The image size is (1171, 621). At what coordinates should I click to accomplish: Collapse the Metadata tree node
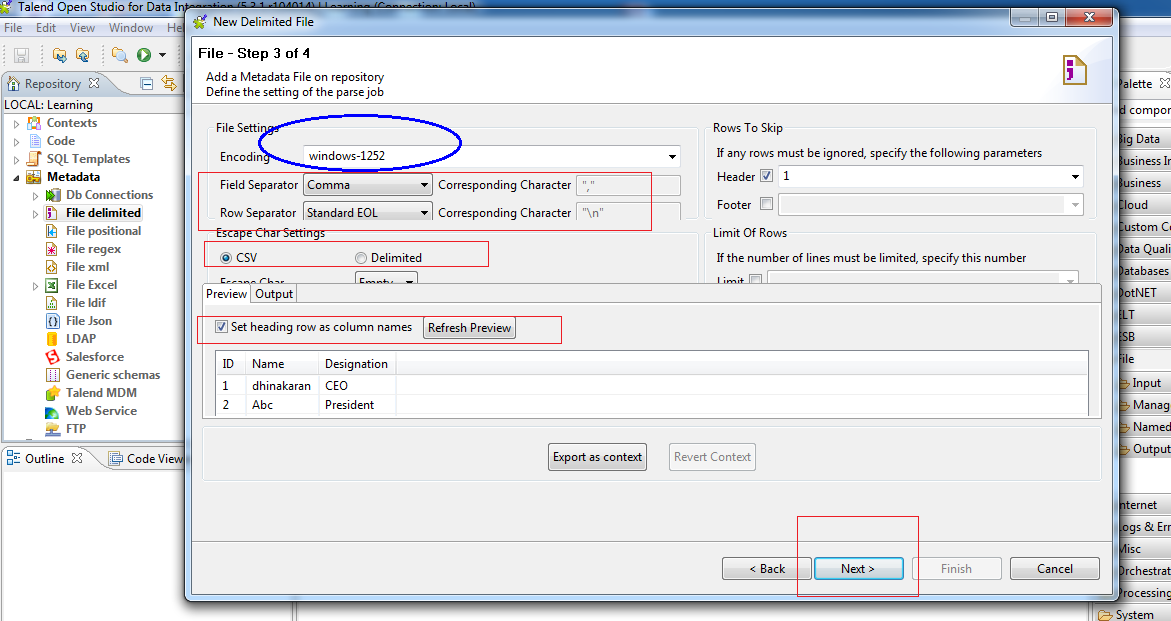[x=16, y=178]
